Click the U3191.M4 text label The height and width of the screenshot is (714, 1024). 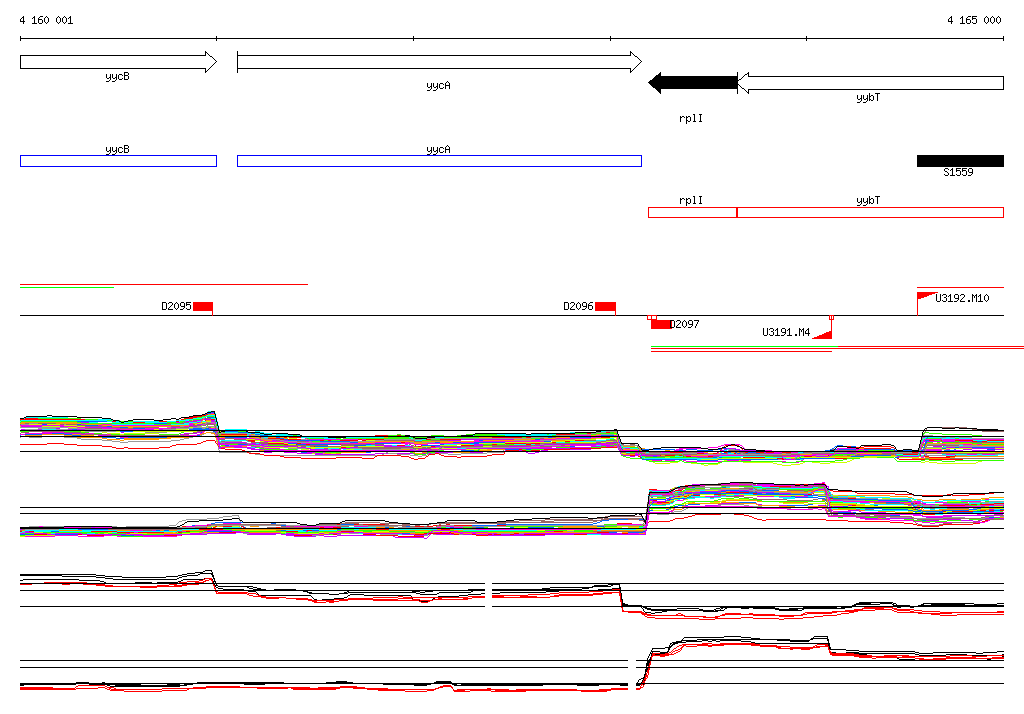[x=786, y=333]
